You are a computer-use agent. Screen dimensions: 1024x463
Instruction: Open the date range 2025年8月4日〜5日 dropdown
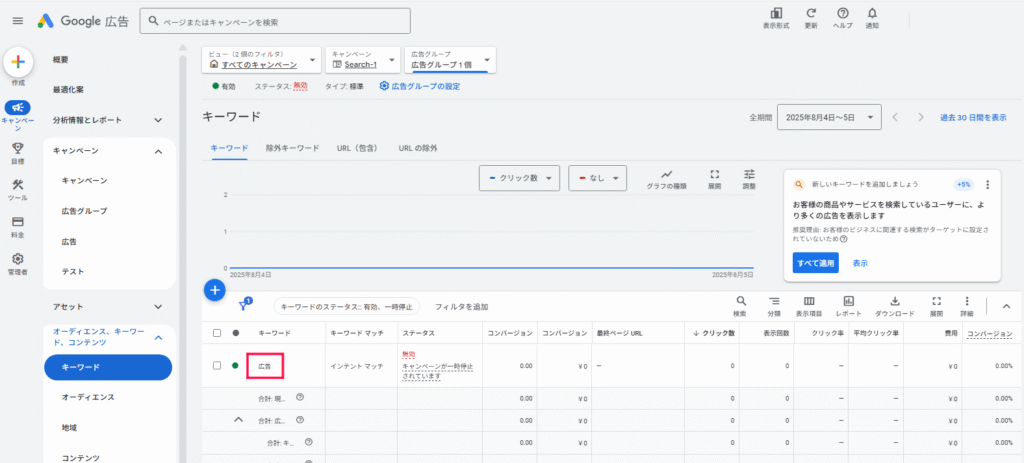(x=829, y=118)
